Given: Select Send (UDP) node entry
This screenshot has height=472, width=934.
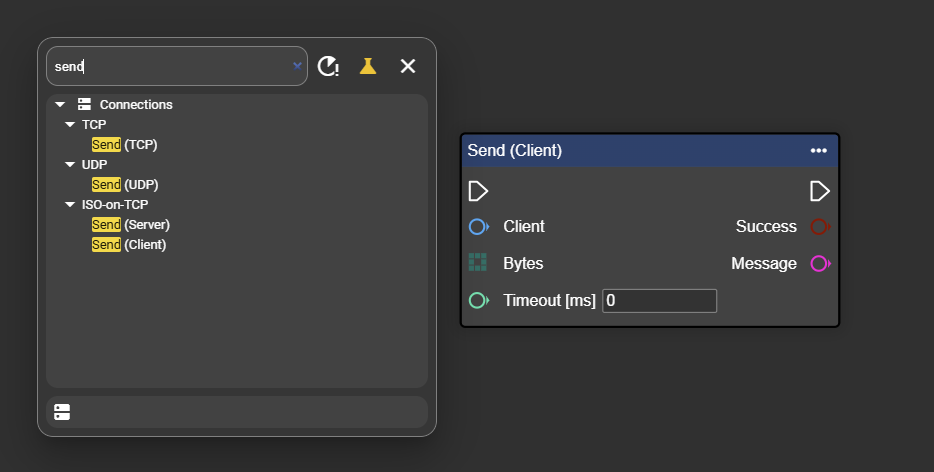Looking at the screenshot, I should pos(124,185).
